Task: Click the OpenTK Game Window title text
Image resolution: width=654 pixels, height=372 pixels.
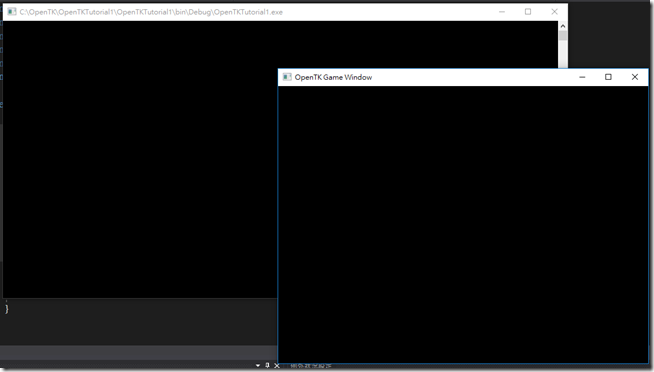Action: click(333, 77)
